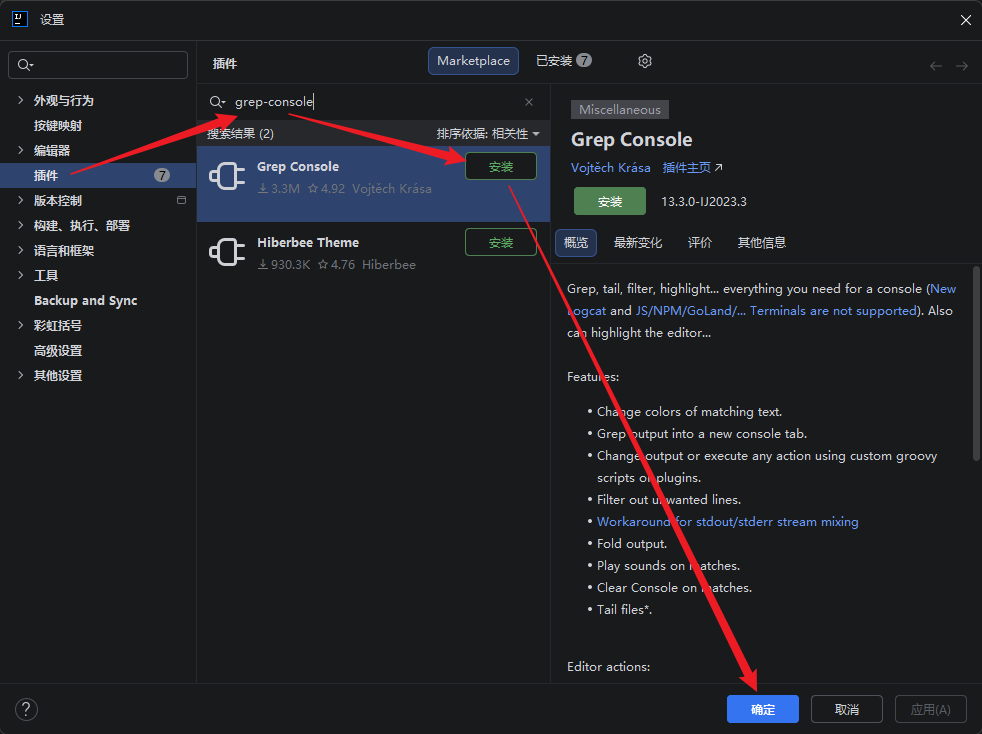The height and width of the screenshot is (734, 982).
Task: Open the 其他信息 tab
Action: coord(762,242)
